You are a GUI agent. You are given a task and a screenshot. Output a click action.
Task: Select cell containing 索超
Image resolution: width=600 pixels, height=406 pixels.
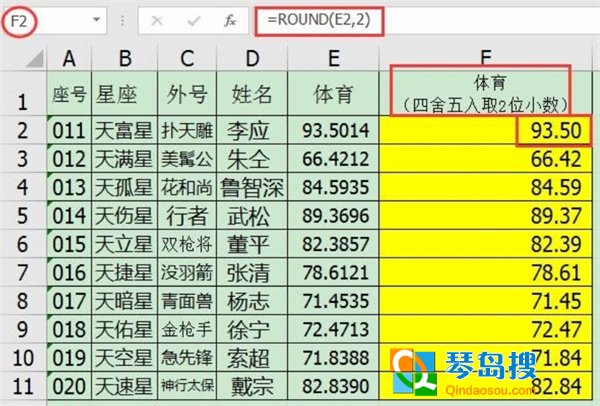[252, 358]
